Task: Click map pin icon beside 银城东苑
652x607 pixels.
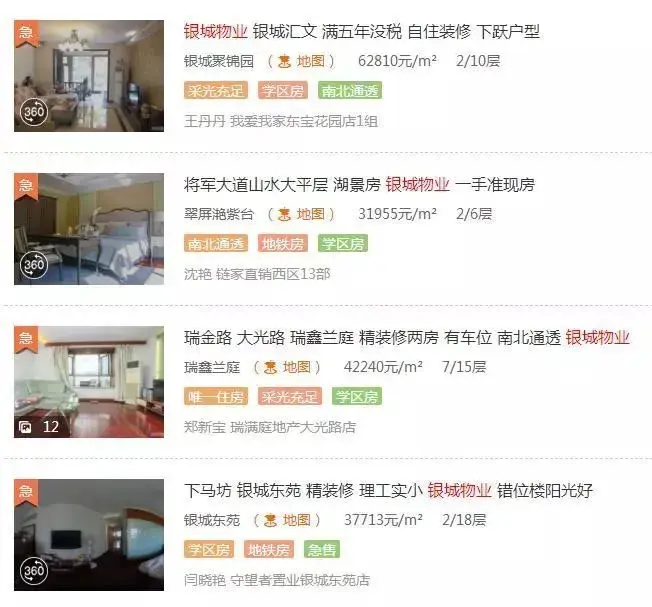Action: [x=271, y=521]
